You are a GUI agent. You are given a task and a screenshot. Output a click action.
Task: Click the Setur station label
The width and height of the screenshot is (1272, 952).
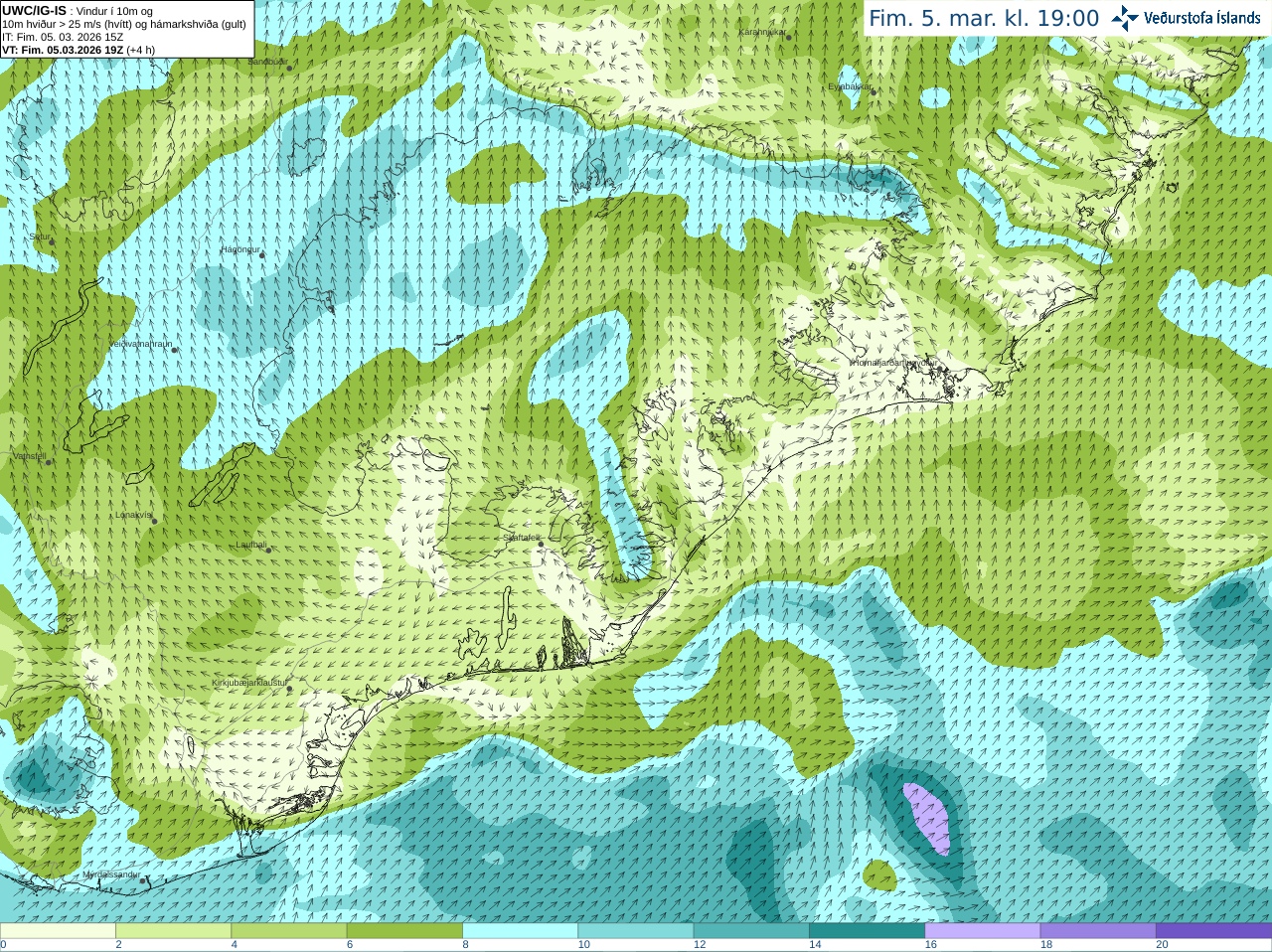[40, 238]
